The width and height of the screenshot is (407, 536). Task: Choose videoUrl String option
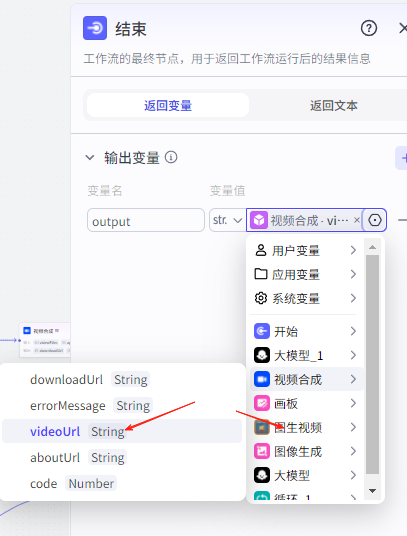pos(122,431)
